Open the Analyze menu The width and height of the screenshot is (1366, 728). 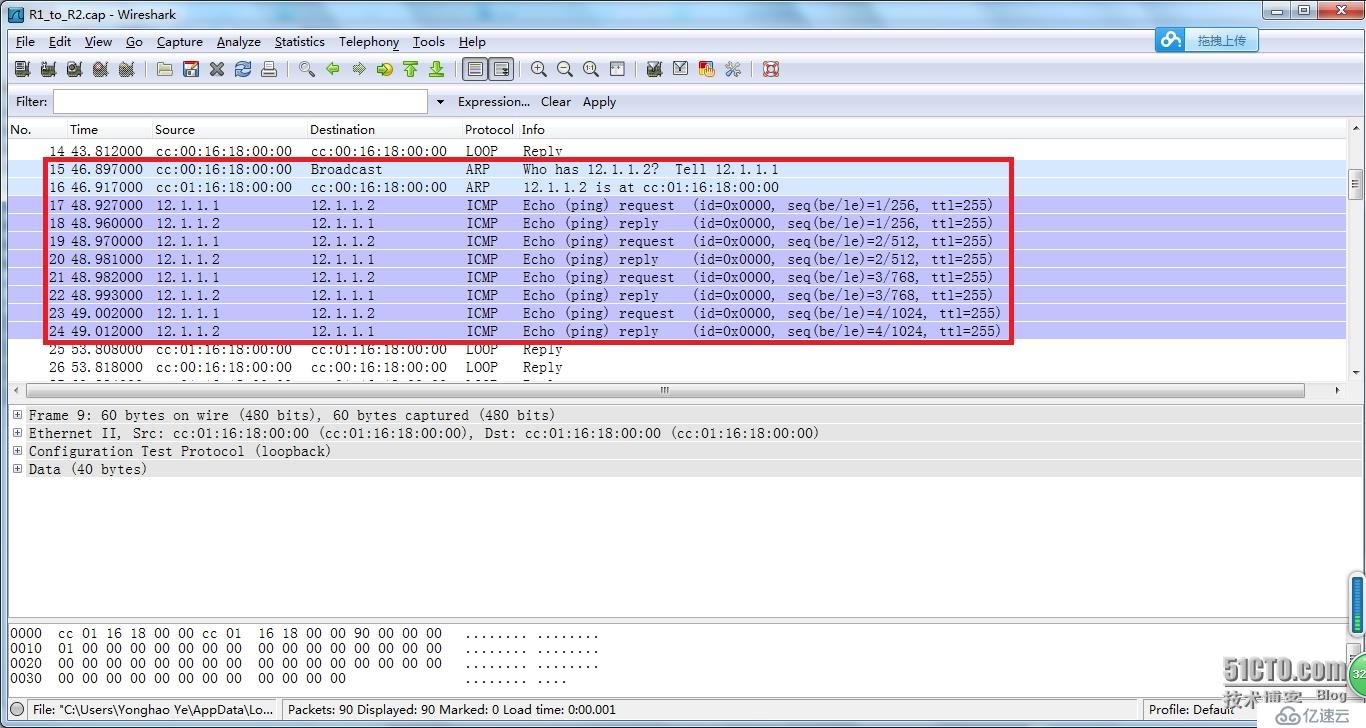point(239,42)
